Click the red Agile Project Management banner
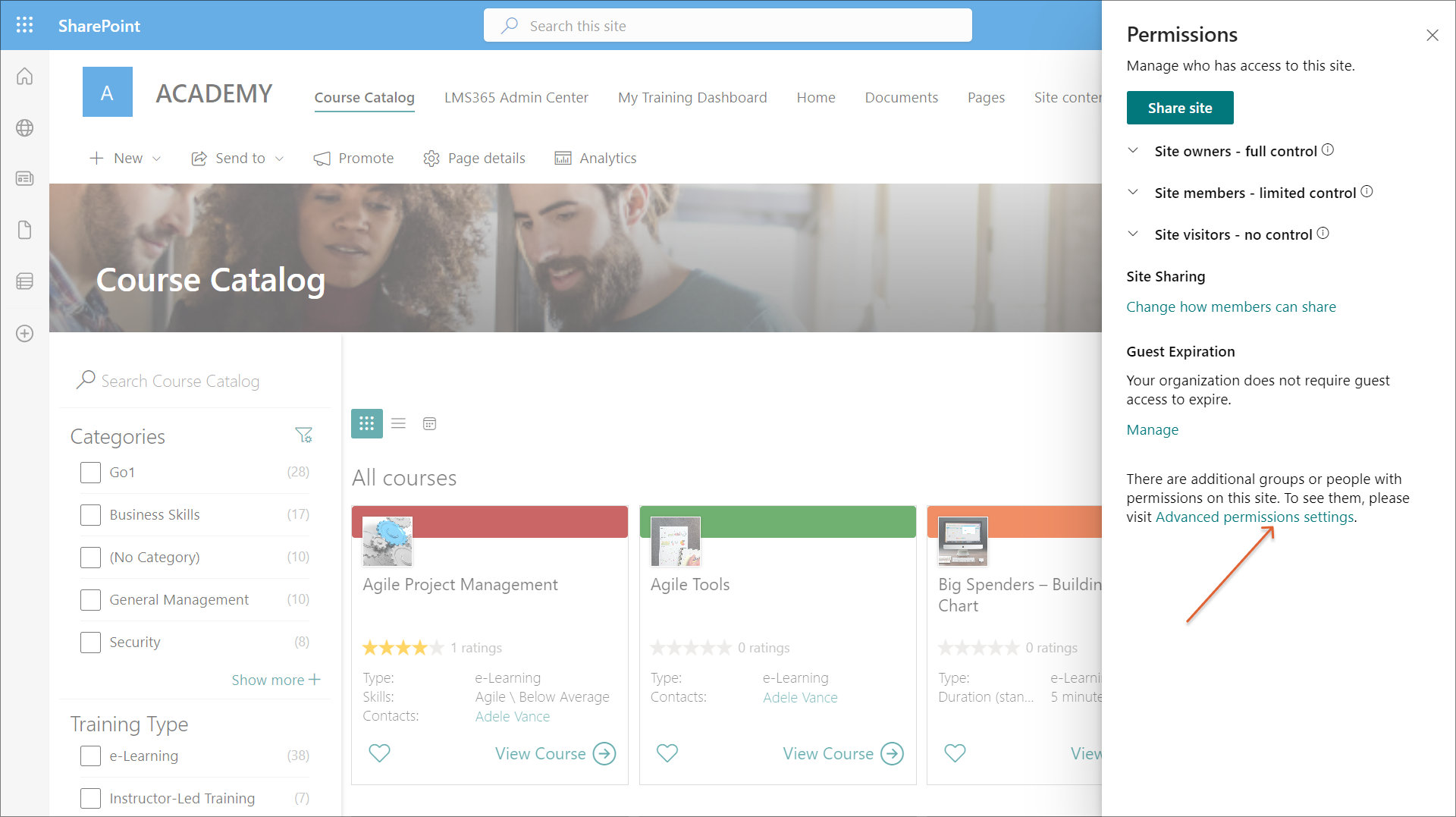Viewport: 1456px width, 817px height. [519, 522]
